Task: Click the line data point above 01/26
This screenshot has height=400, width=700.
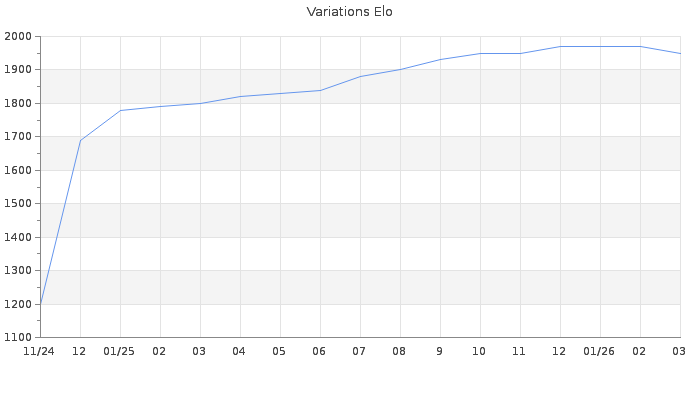Action: point(600,46)
